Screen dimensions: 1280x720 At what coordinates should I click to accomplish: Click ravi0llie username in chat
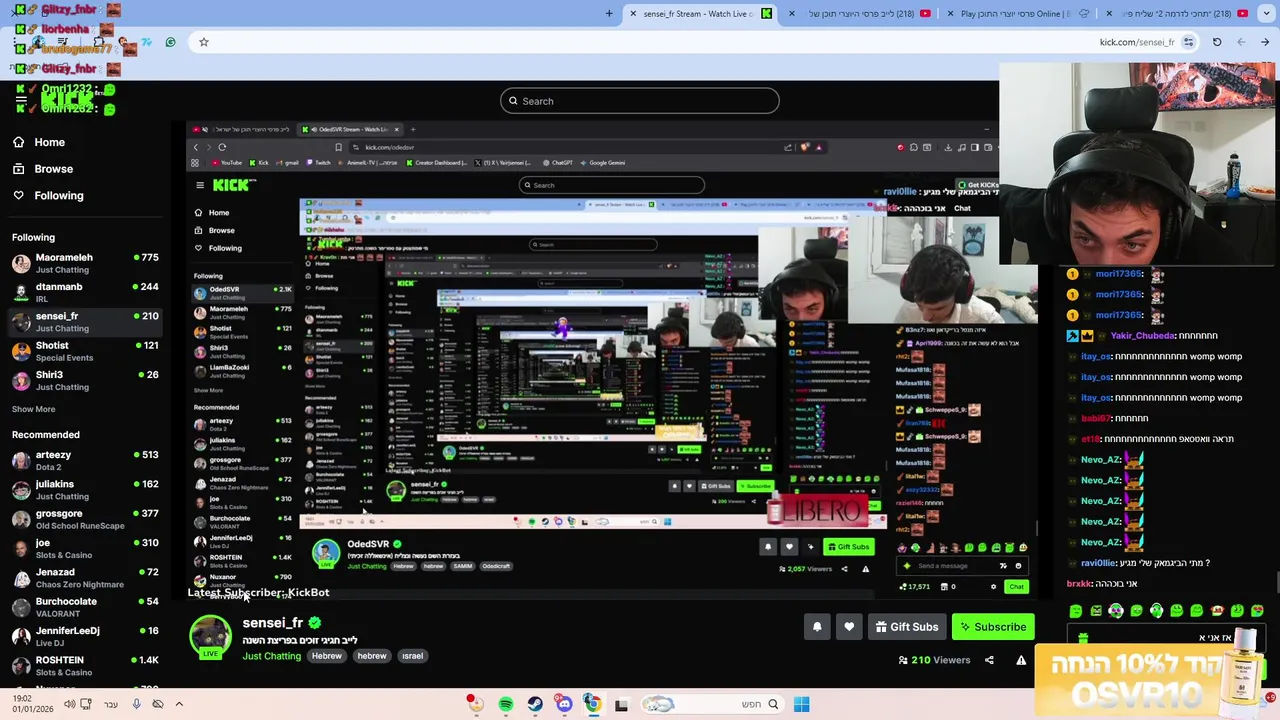click(x=1097, y=563)
